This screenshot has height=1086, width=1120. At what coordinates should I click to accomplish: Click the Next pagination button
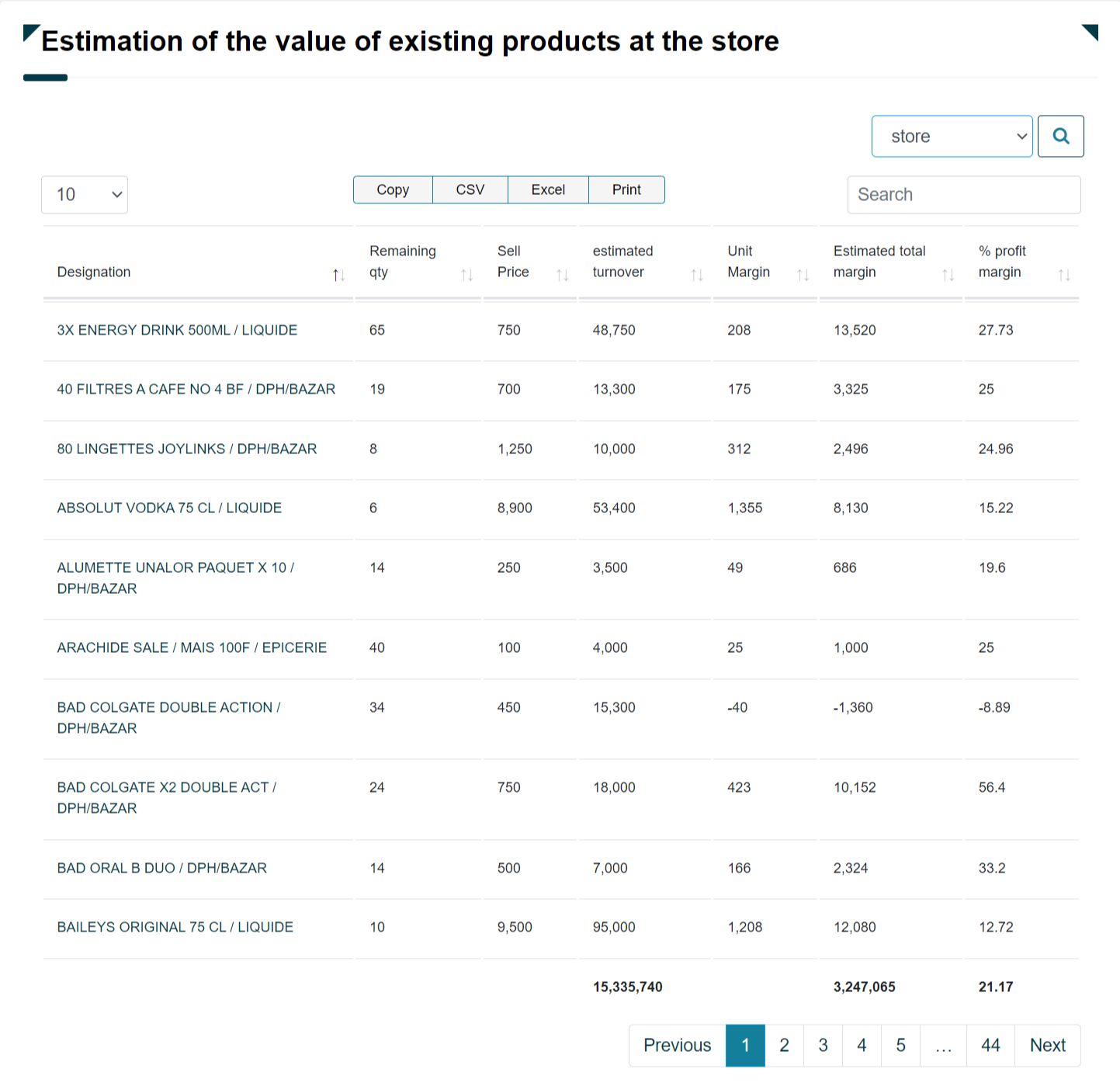click(1047, 1046)
